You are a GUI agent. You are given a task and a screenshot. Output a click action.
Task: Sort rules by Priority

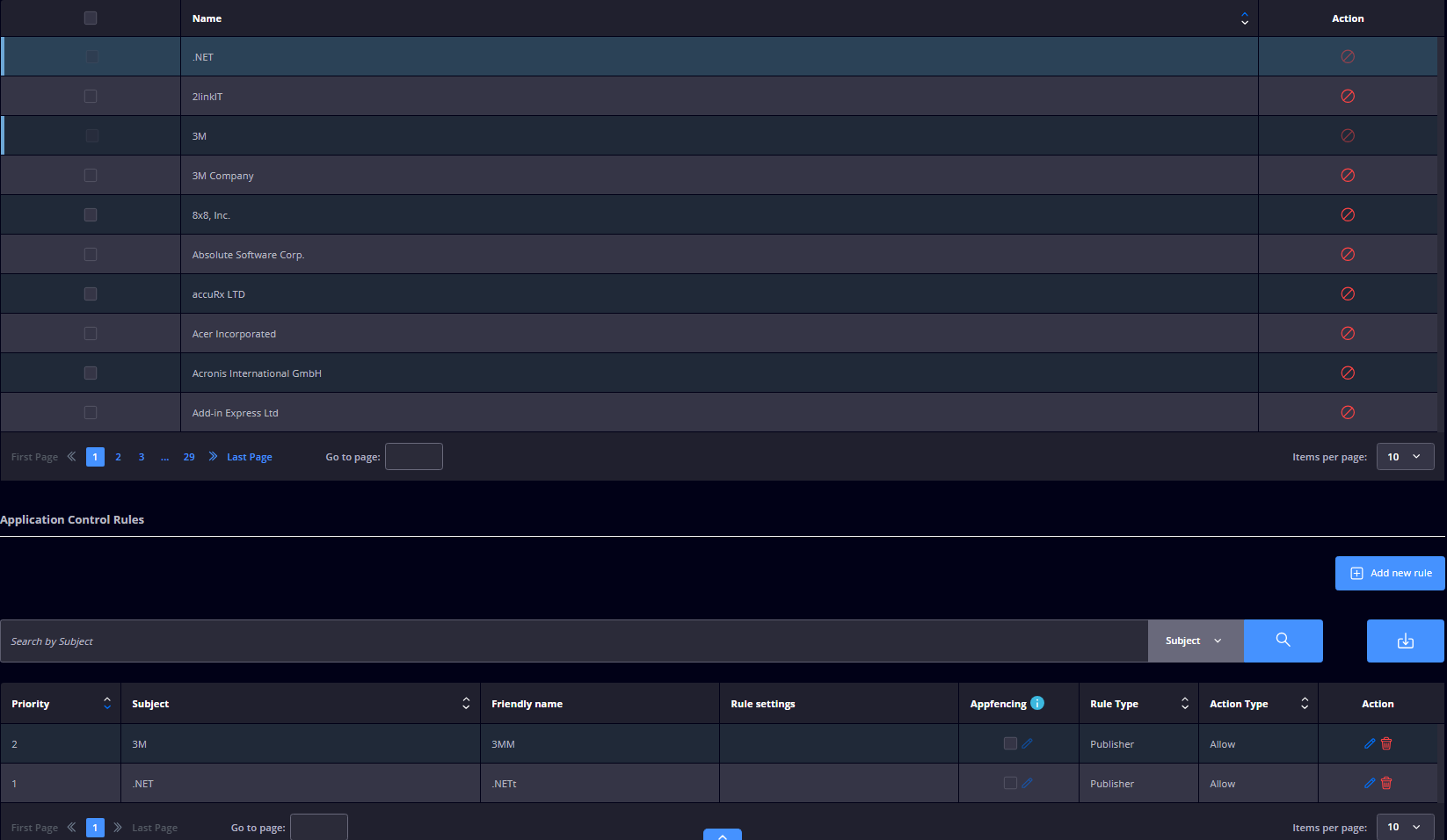point(107,703)
